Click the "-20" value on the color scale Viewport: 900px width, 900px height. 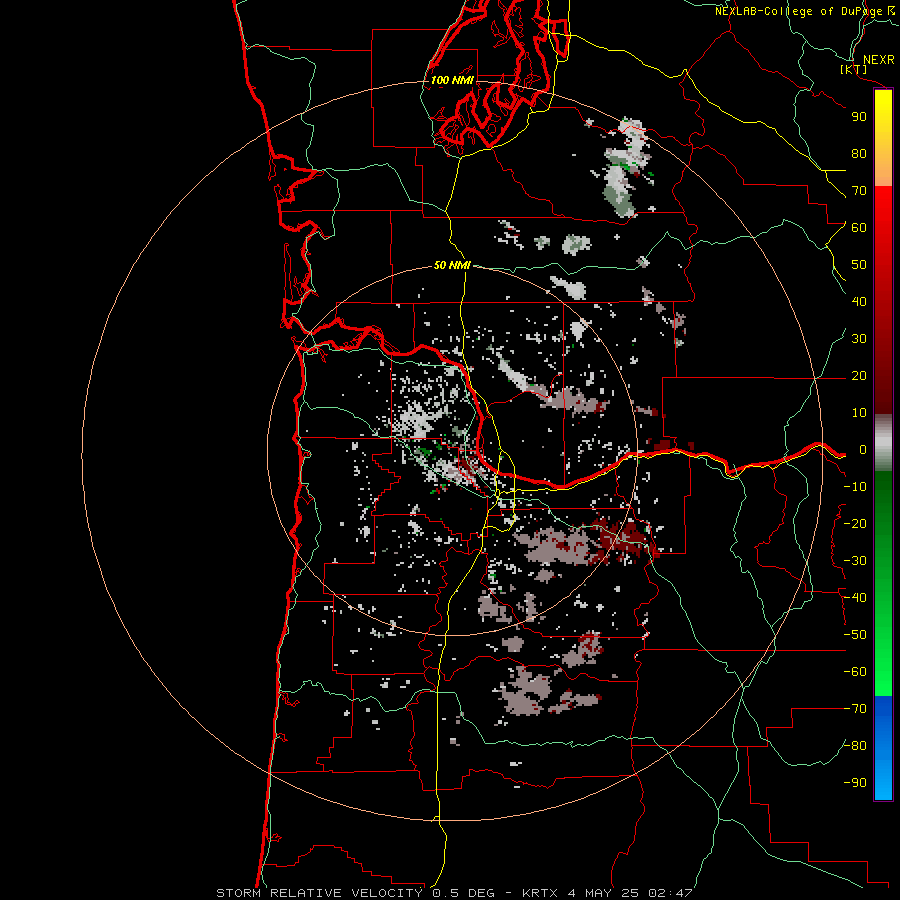click(x=855, y=523)
